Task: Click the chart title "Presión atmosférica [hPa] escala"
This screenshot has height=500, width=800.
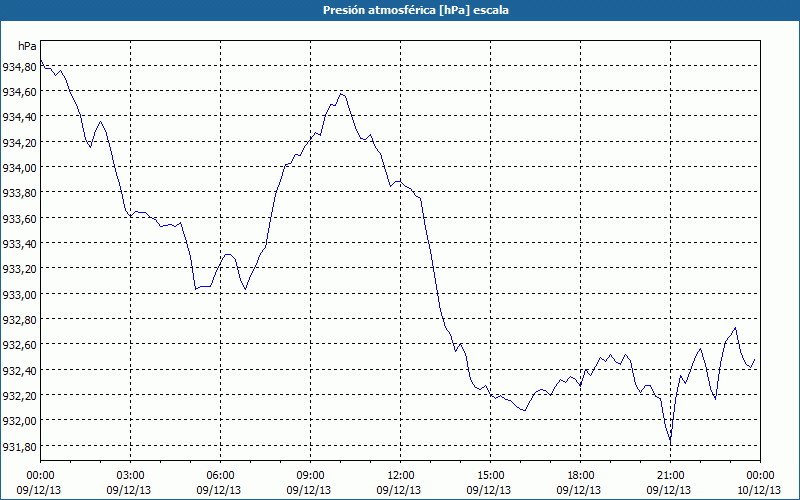Action: click(415, 10)
